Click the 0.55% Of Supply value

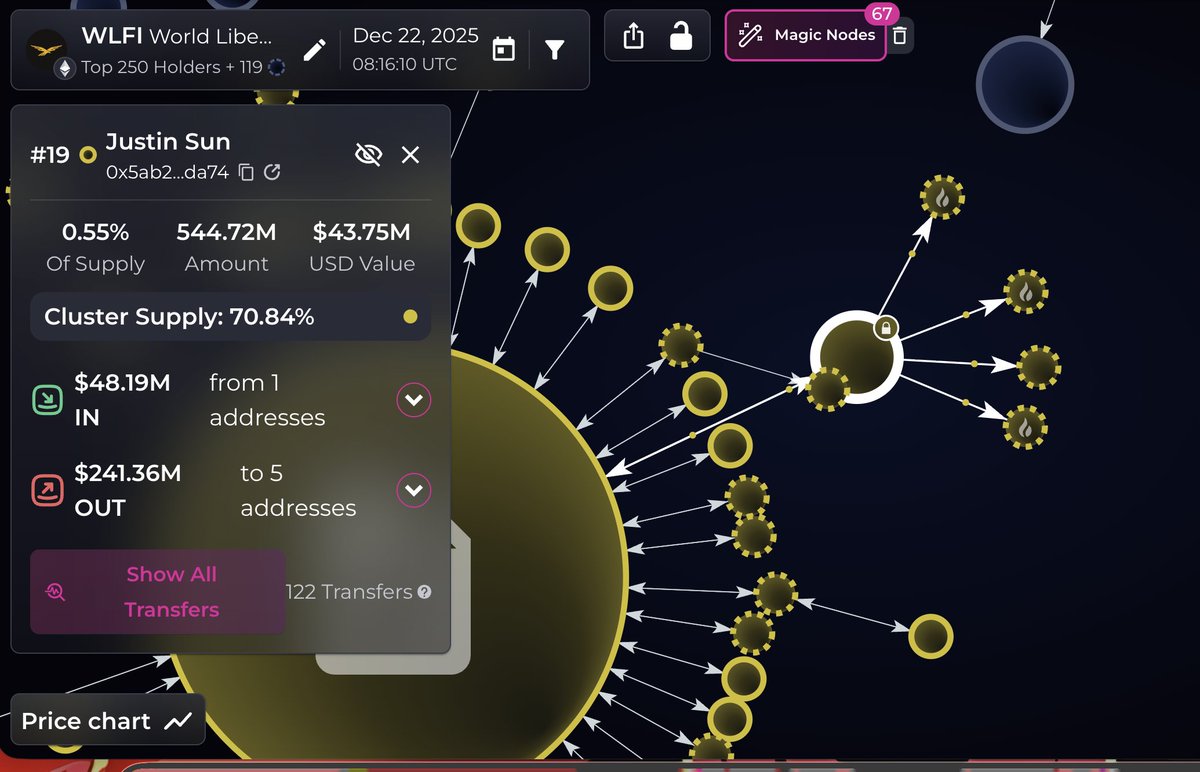pos(95,233)
